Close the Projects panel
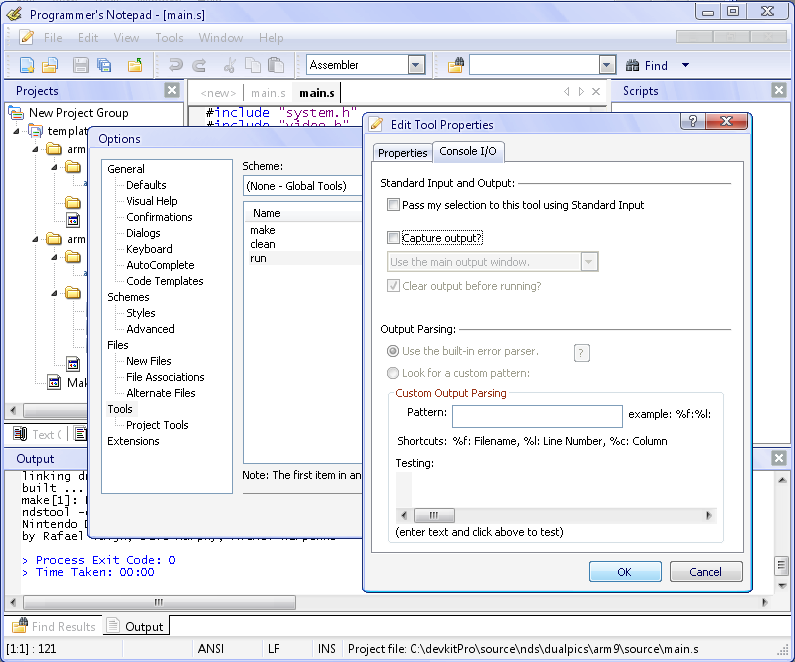 tap(171, 90)
